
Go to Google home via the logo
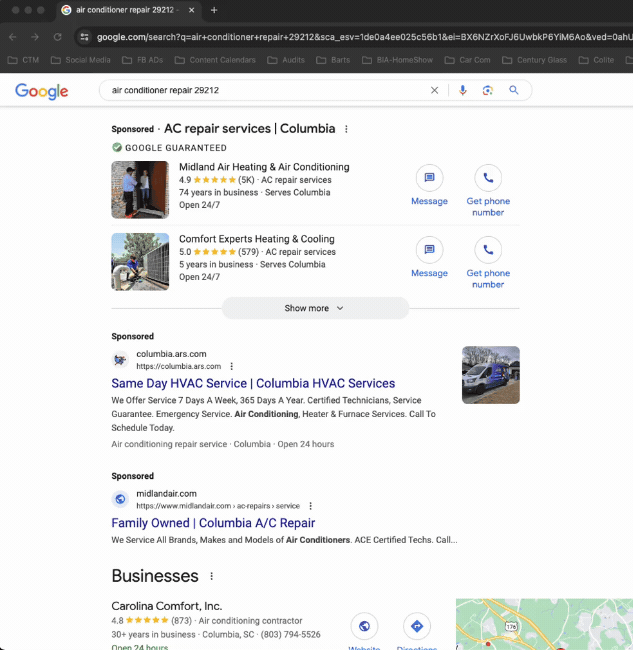click(x=41, y=91)
